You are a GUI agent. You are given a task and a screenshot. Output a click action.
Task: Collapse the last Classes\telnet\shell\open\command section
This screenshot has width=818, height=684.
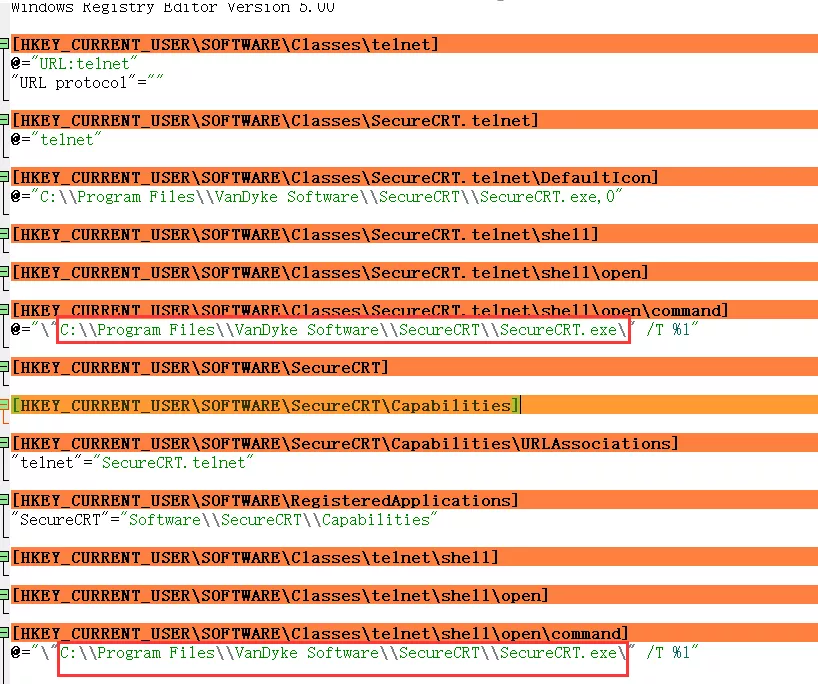tap(5, 633)
